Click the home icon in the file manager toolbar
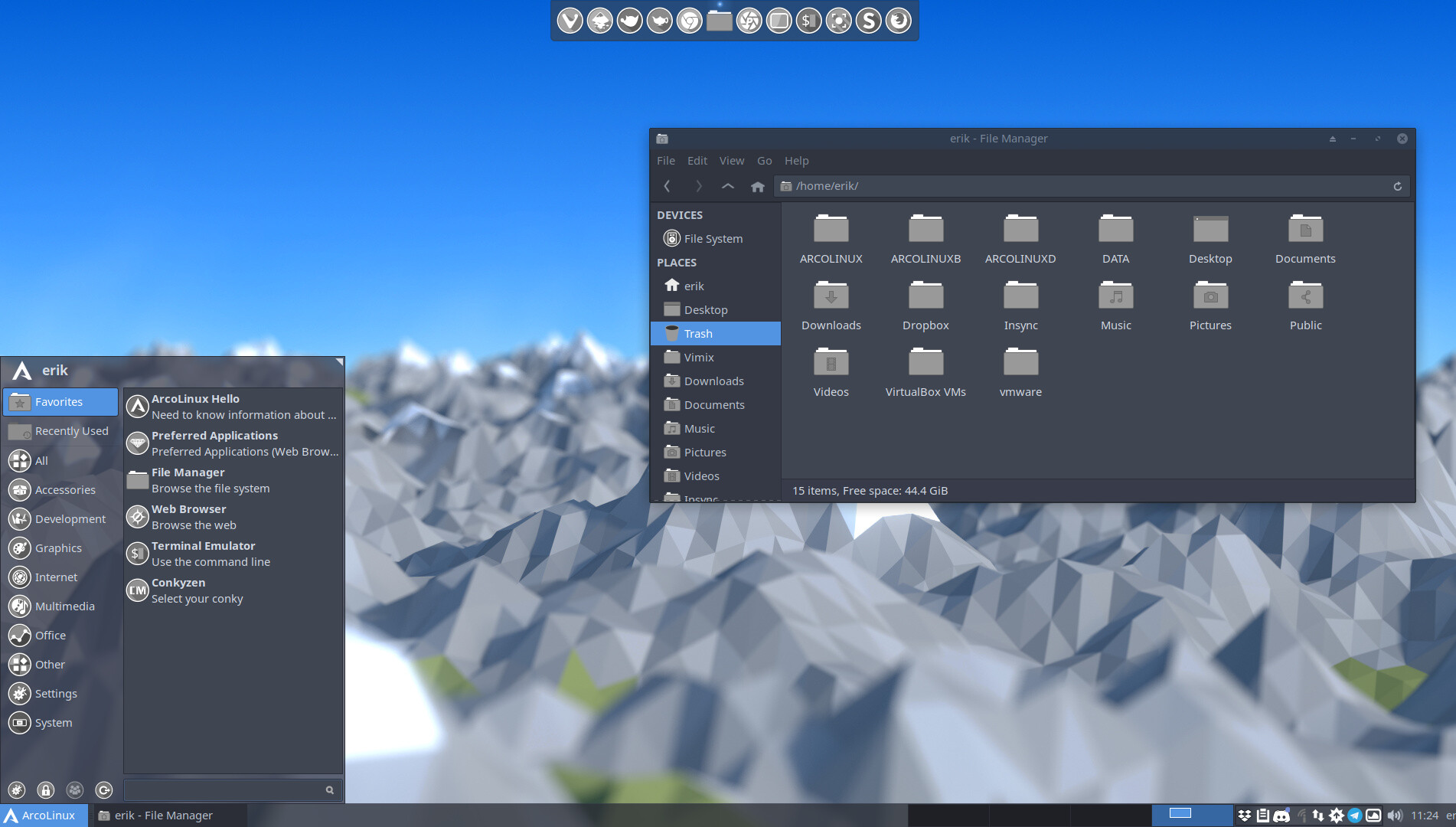 (x=757, y=186)
